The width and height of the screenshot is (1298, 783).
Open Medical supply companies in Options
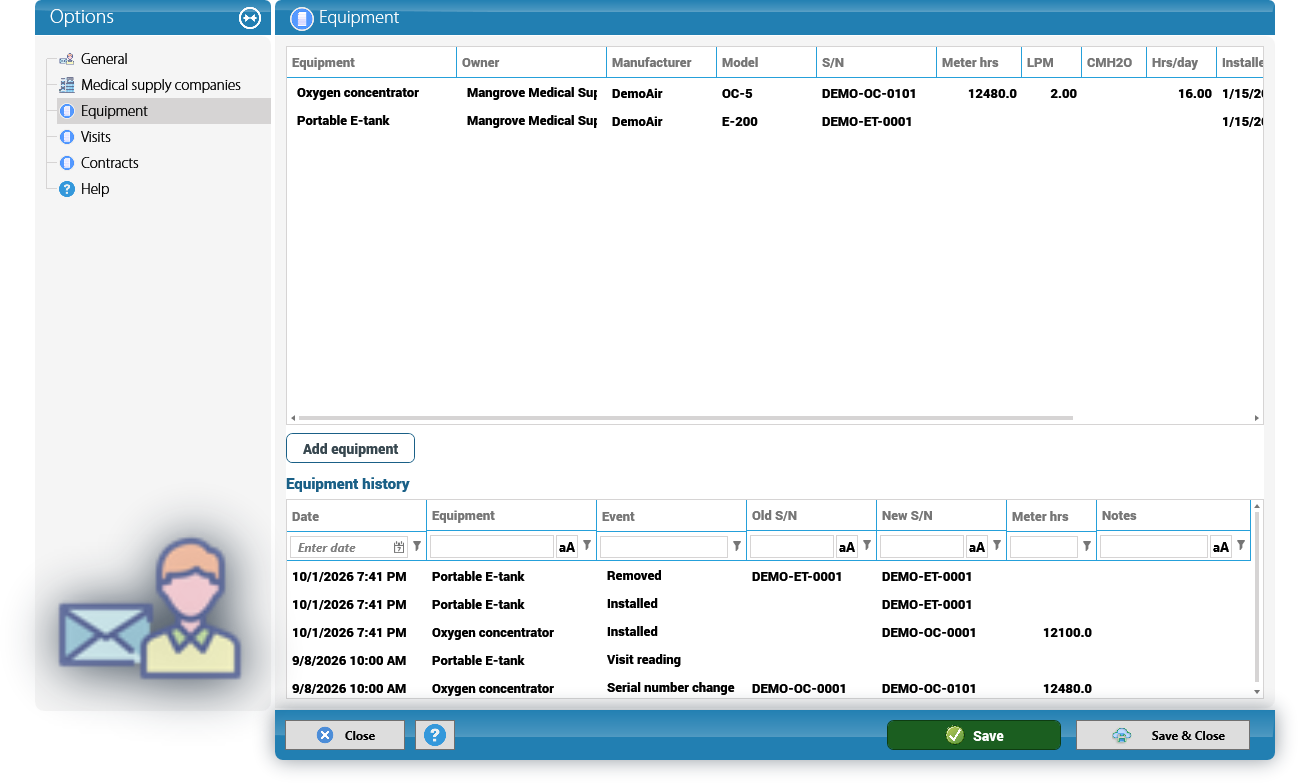tap(160, 85)
